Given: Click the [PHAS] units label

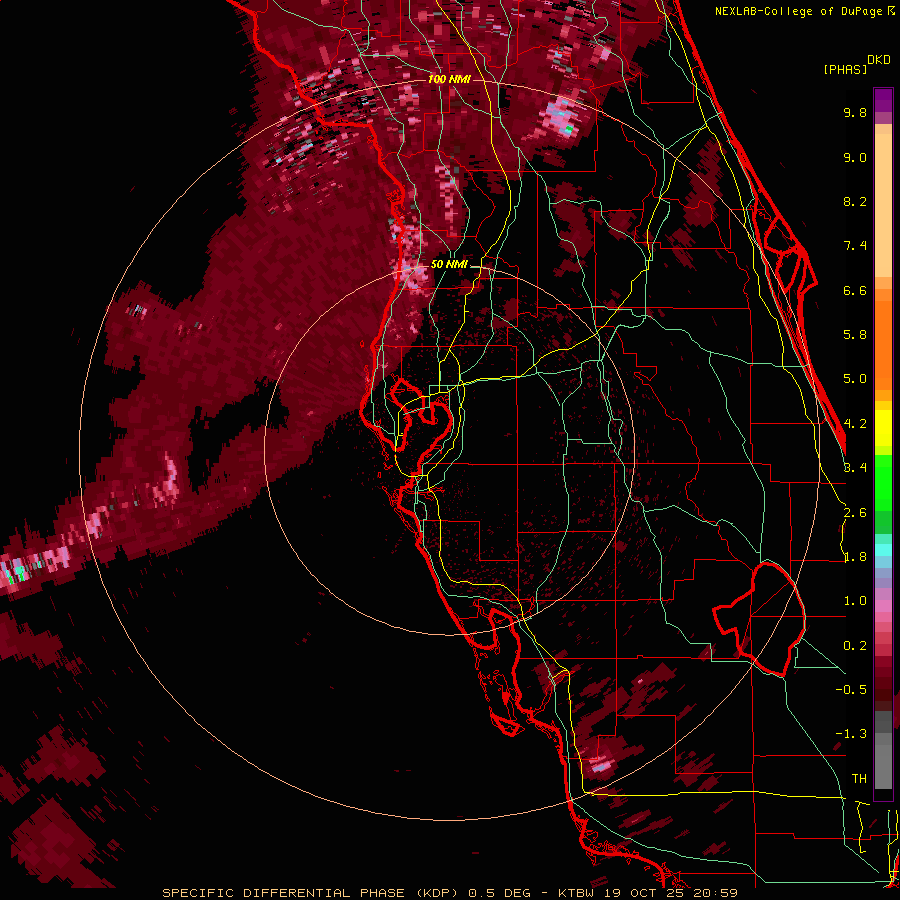Looking at the screenshot, I should point(845,69).
